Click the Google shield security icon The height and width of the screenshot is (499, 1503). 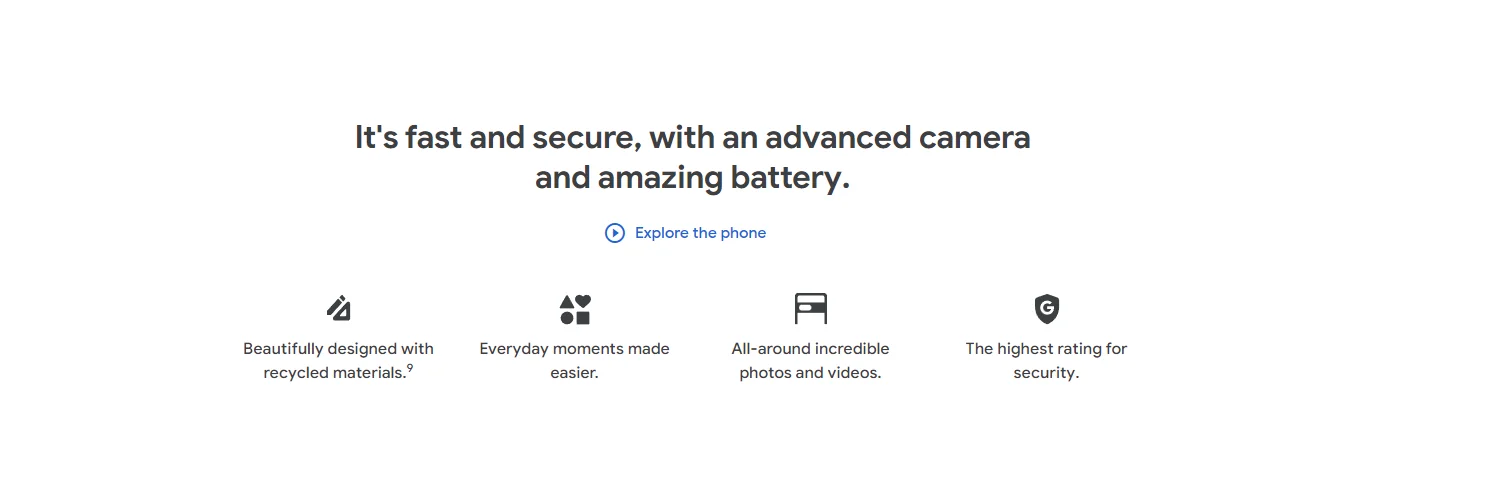pyautogui.click(x=1046, y=308)
